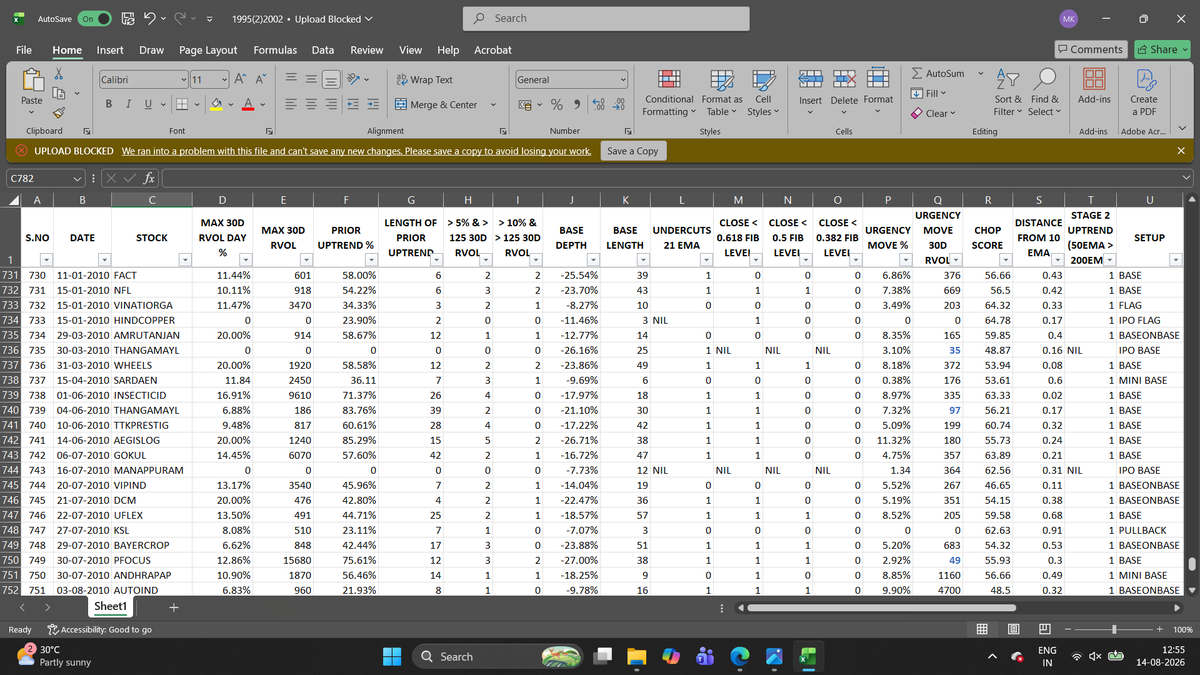The width and height of the screenshot is (1200, 675).
Task: Click the Name Box showing C782
Action: (38, 178)
